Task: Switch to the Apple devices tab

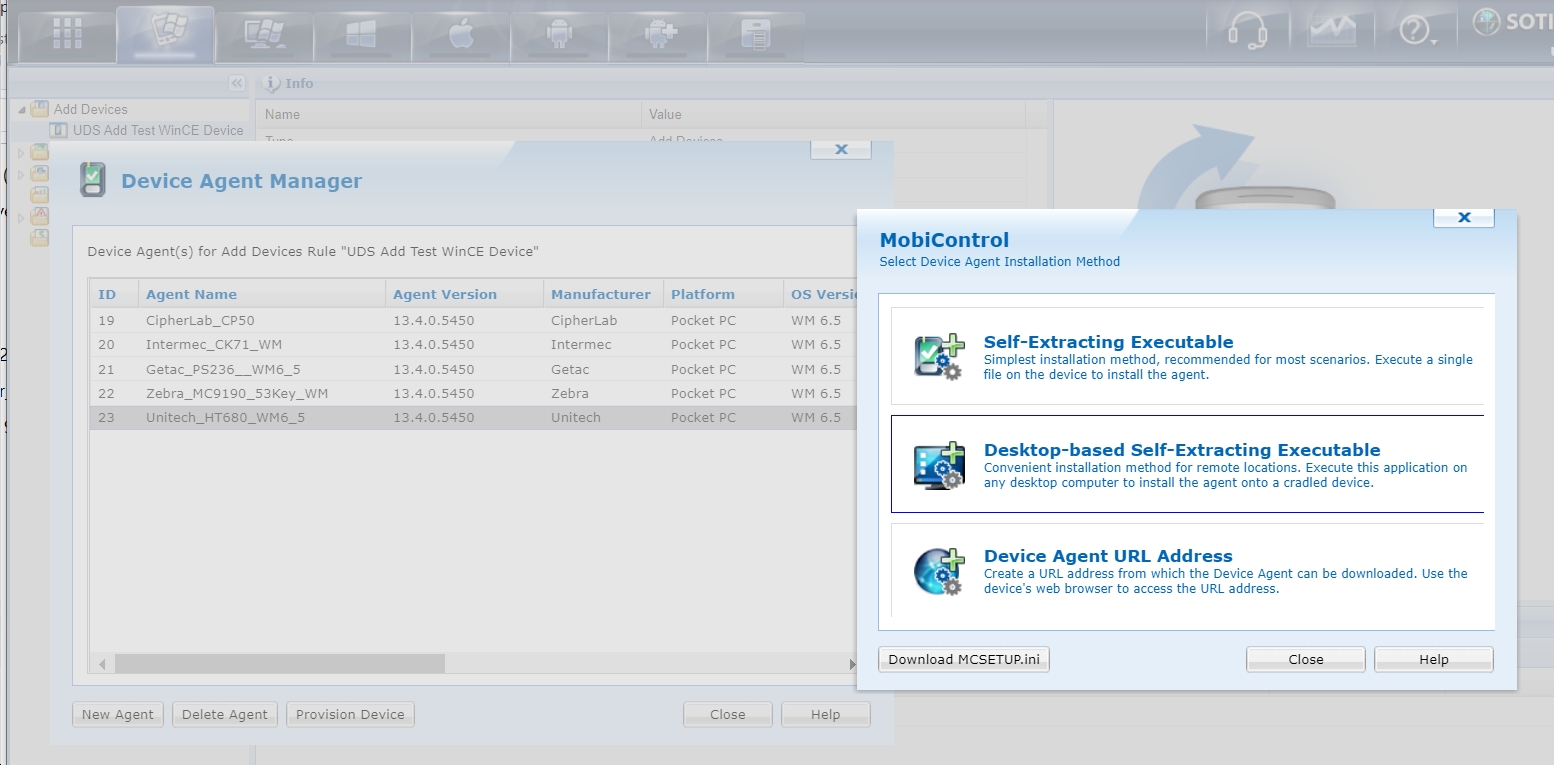Action: [460, 34]
